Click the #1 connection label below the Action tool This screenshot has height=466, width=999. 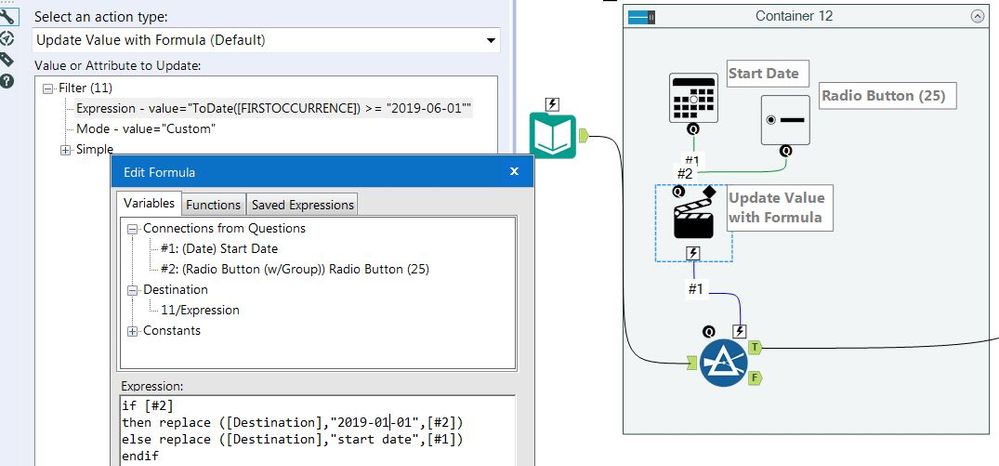click(696, 289)
